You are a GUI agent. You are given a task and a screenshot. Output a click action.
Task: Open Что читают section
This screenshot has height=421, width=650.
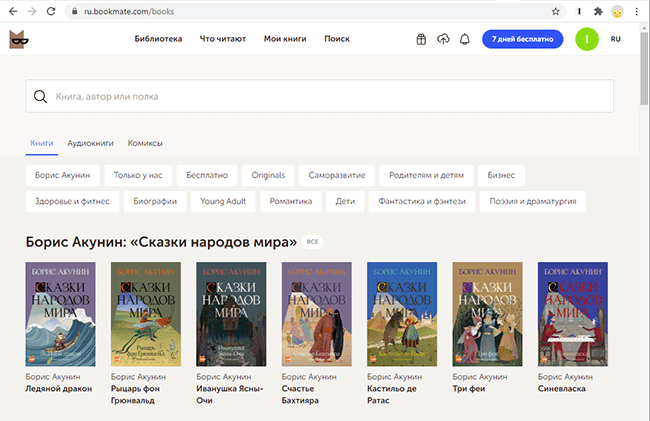coord(223,39)
